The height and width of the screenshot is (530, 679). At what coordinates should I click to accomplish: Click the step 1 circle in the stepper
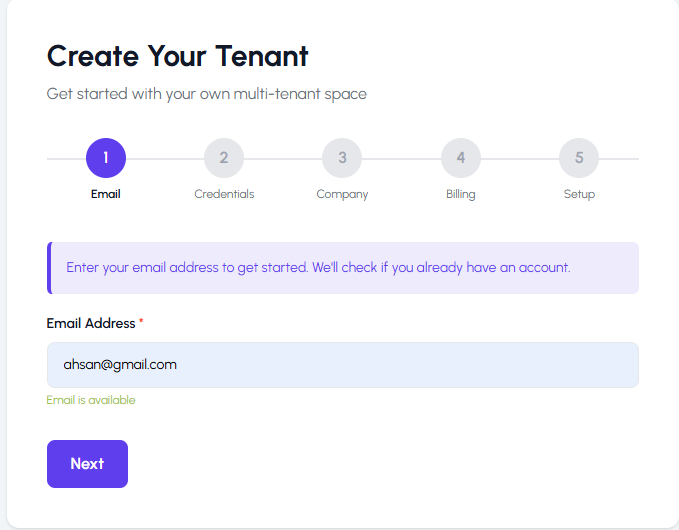click(106, 158)
